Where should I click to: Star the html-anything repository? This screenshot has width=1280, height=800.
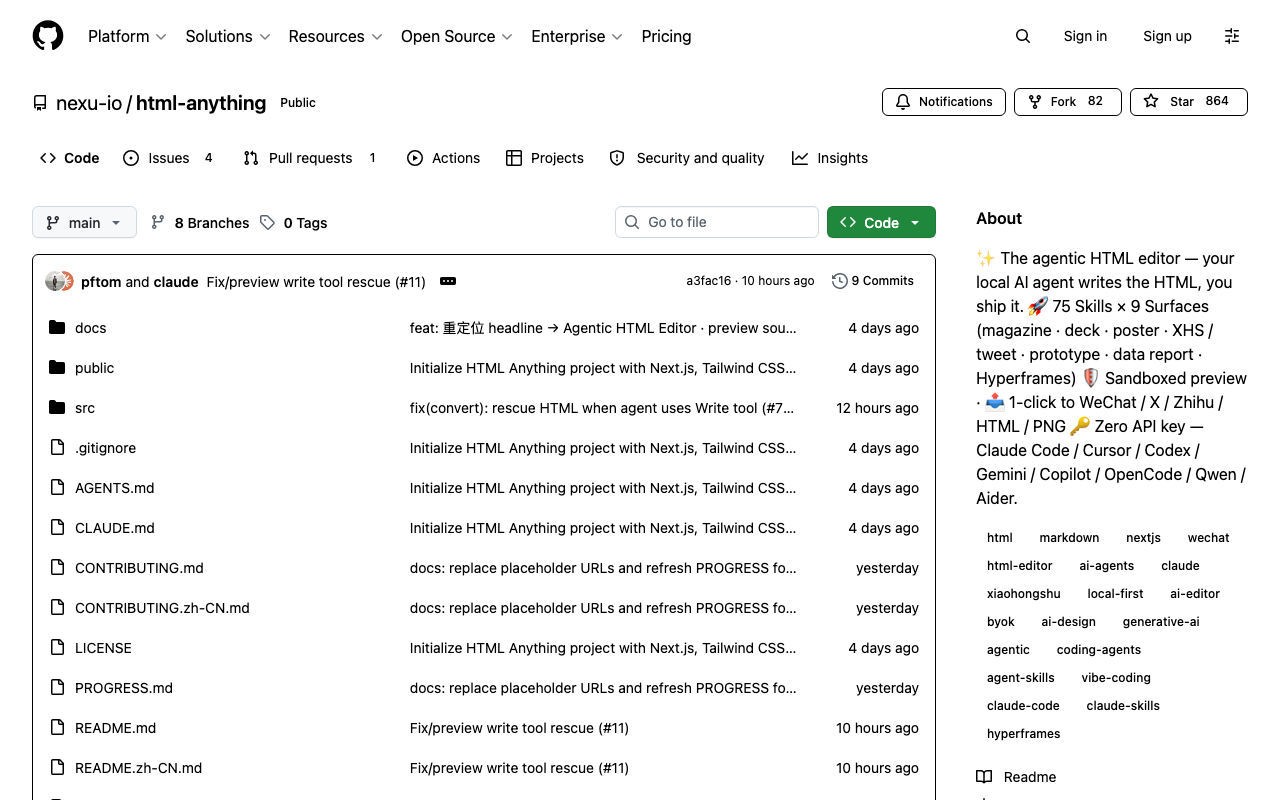[1188, 102]
